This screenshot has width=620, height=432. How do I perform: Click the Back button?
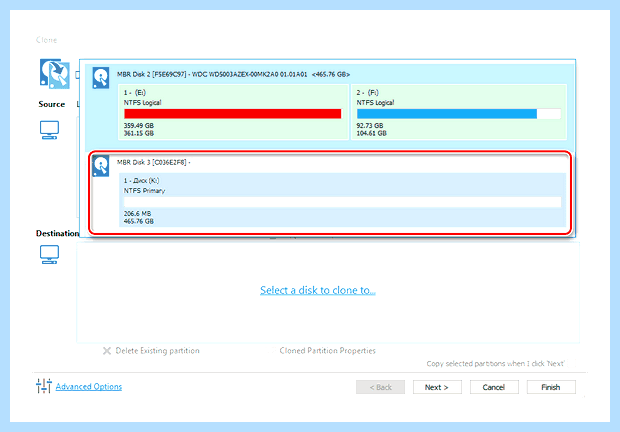point(380,387)
